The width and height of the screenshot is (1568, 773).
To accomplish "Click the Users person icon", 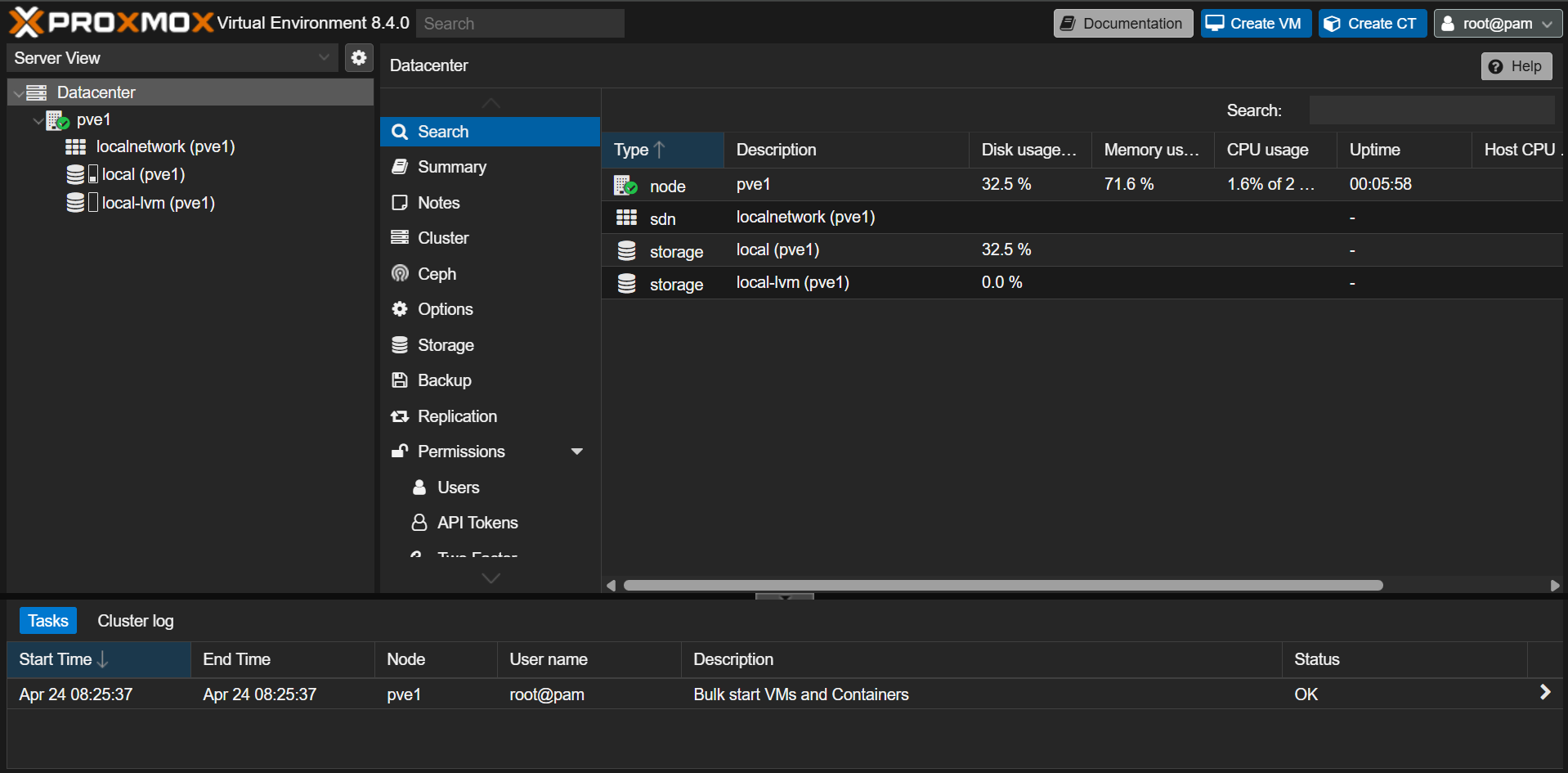I will [x=419, y=488].
